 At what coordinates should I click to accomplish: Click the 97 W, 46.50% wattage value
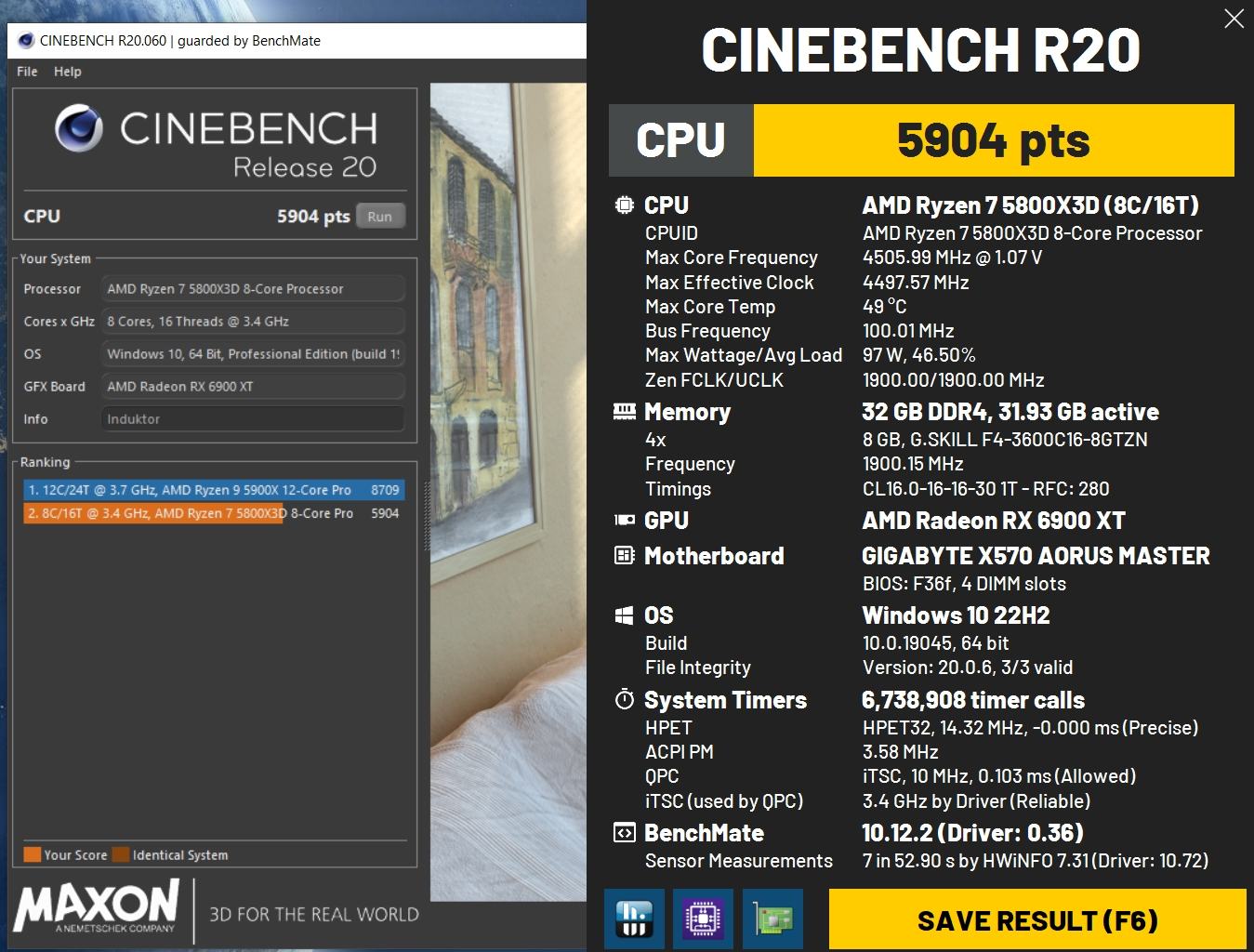pyautogui.click(x=919, y=355)
